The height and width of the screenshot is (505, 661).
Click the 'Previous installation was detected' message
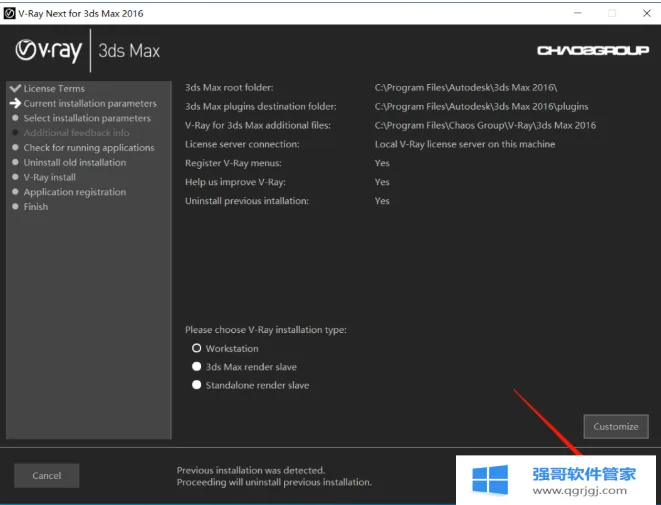pyautogui.click(x=251, y=470)
